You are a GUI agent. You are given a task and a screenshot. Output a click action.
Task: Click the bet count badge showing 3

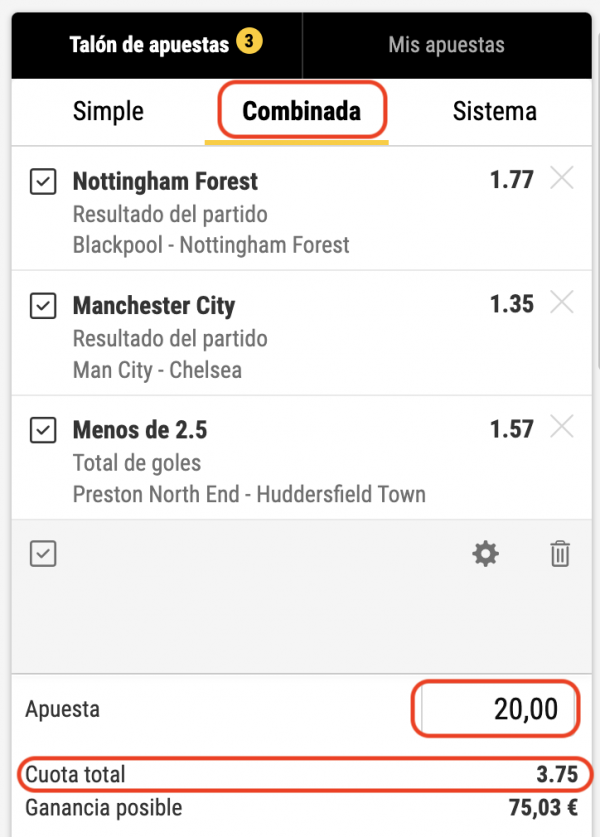pyautogui.click(x=249, y=43)
